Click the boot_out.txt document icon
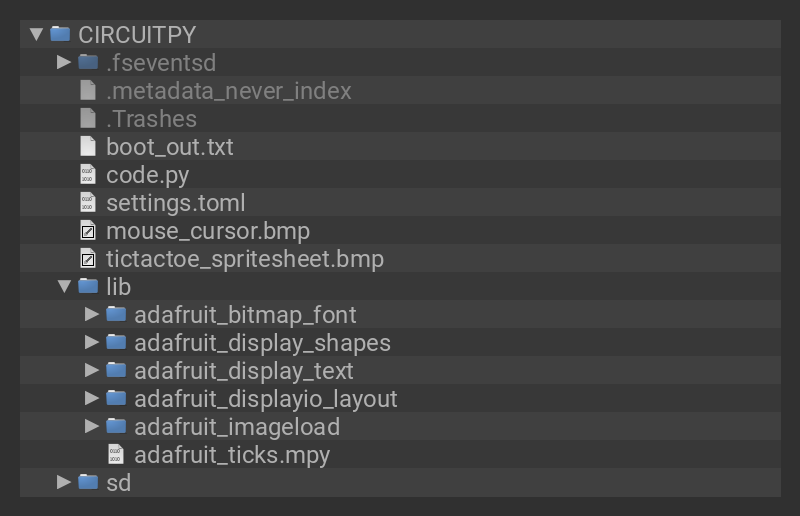Viewport: 800px width, 516px height. click(x=88, y=147)
